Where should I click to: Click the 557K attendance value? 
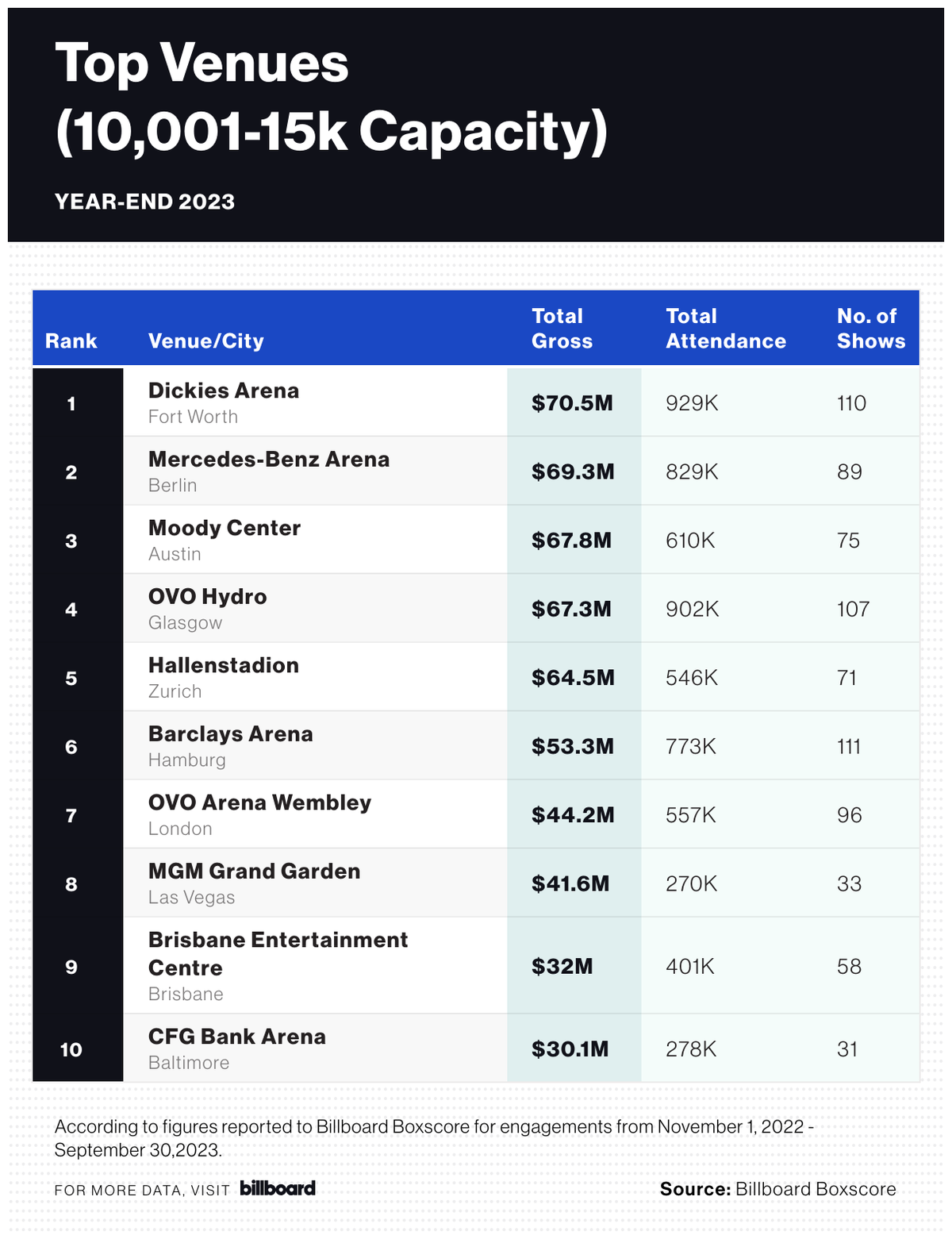pos(691,815)
